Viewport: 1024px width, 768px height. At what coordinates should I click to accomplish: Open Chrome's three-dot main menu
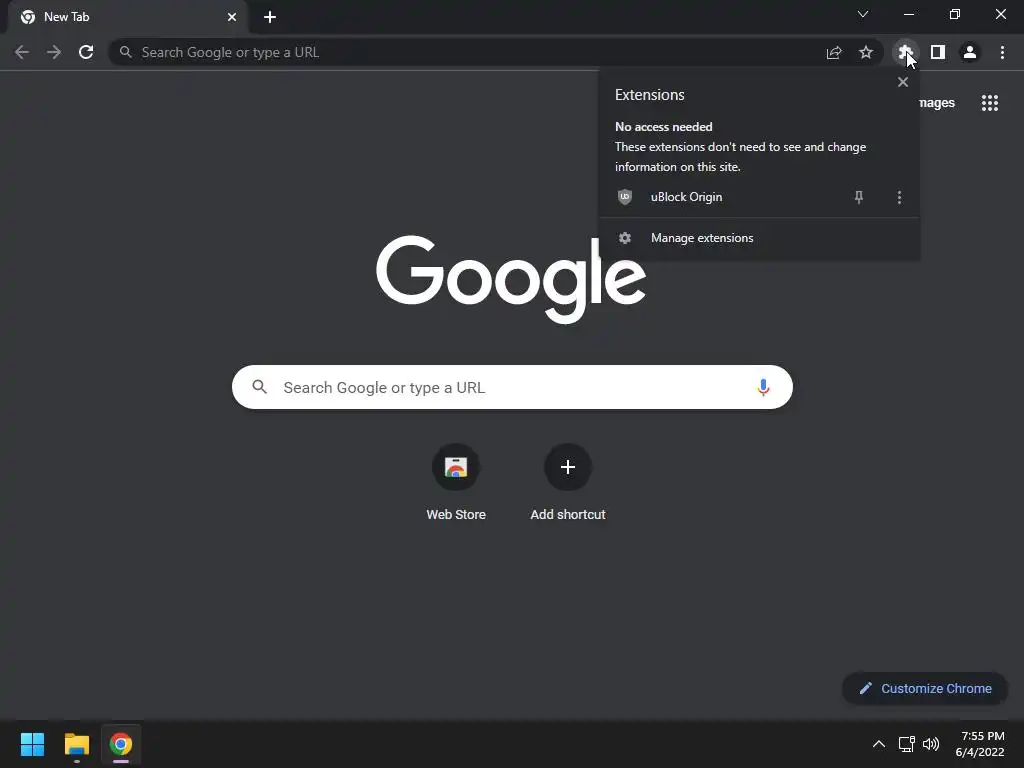point(1002,52)
